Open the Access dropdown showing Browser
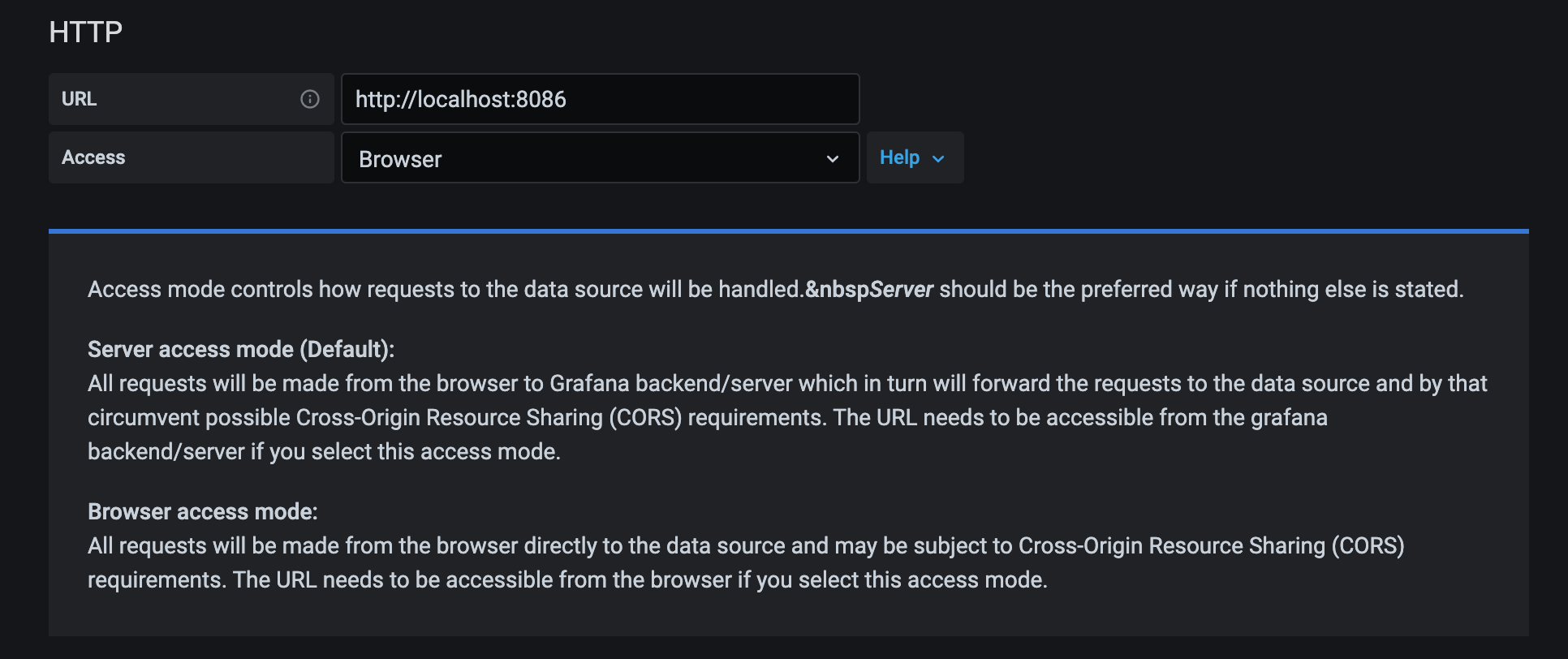The width and height of the screenshot is (1568, 659). pyautogui.click(x=600, y=157)
